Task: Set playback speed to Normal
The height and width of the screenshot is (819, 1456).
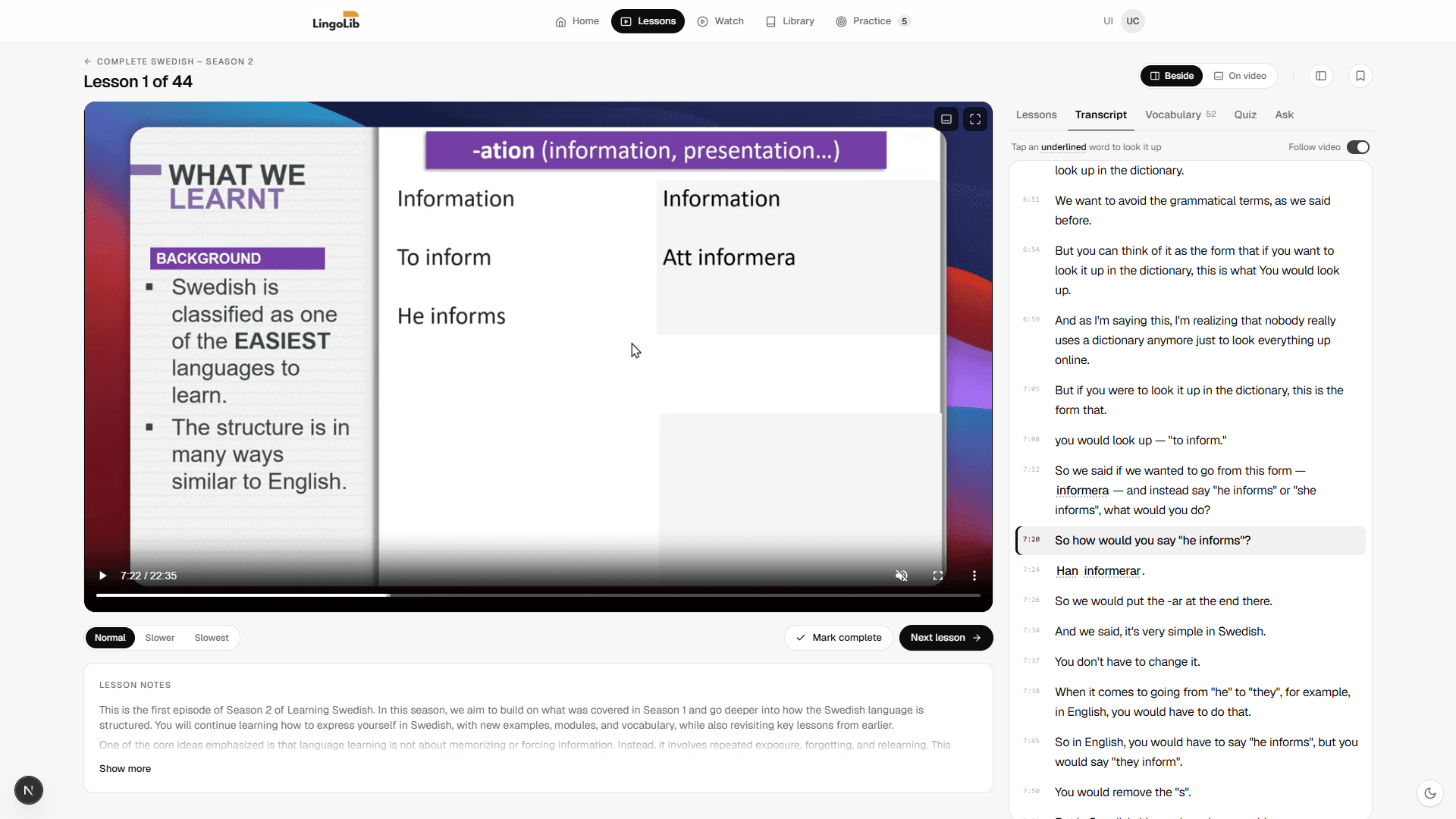Action: click(x=110, y=638)
